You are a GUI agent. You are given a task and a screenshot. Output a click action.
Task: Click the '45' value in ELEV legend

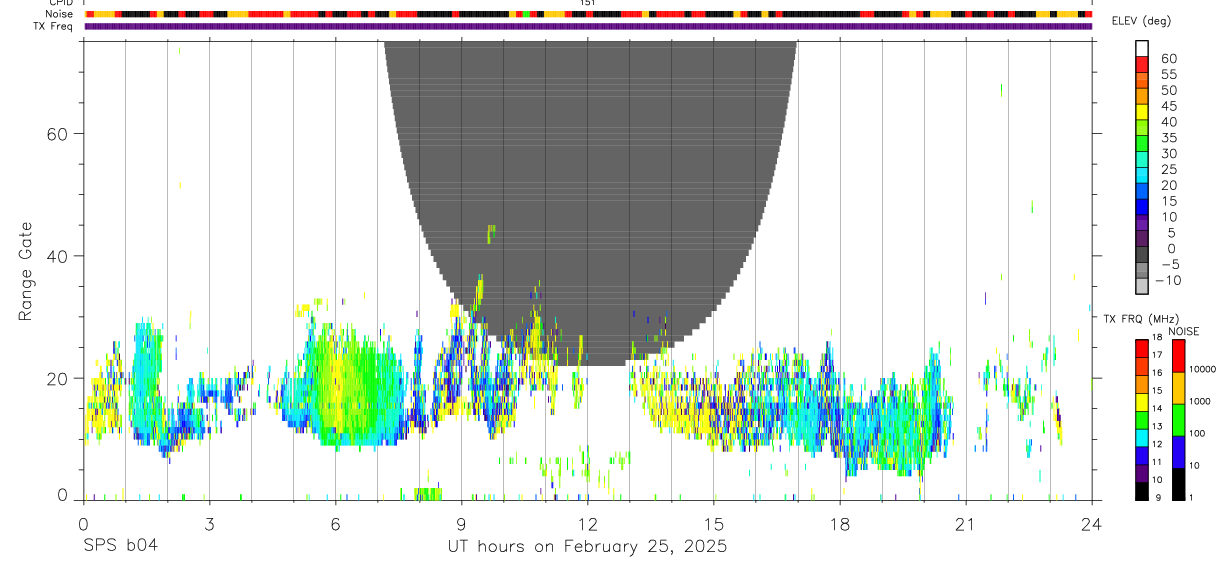pos(1169,106)
